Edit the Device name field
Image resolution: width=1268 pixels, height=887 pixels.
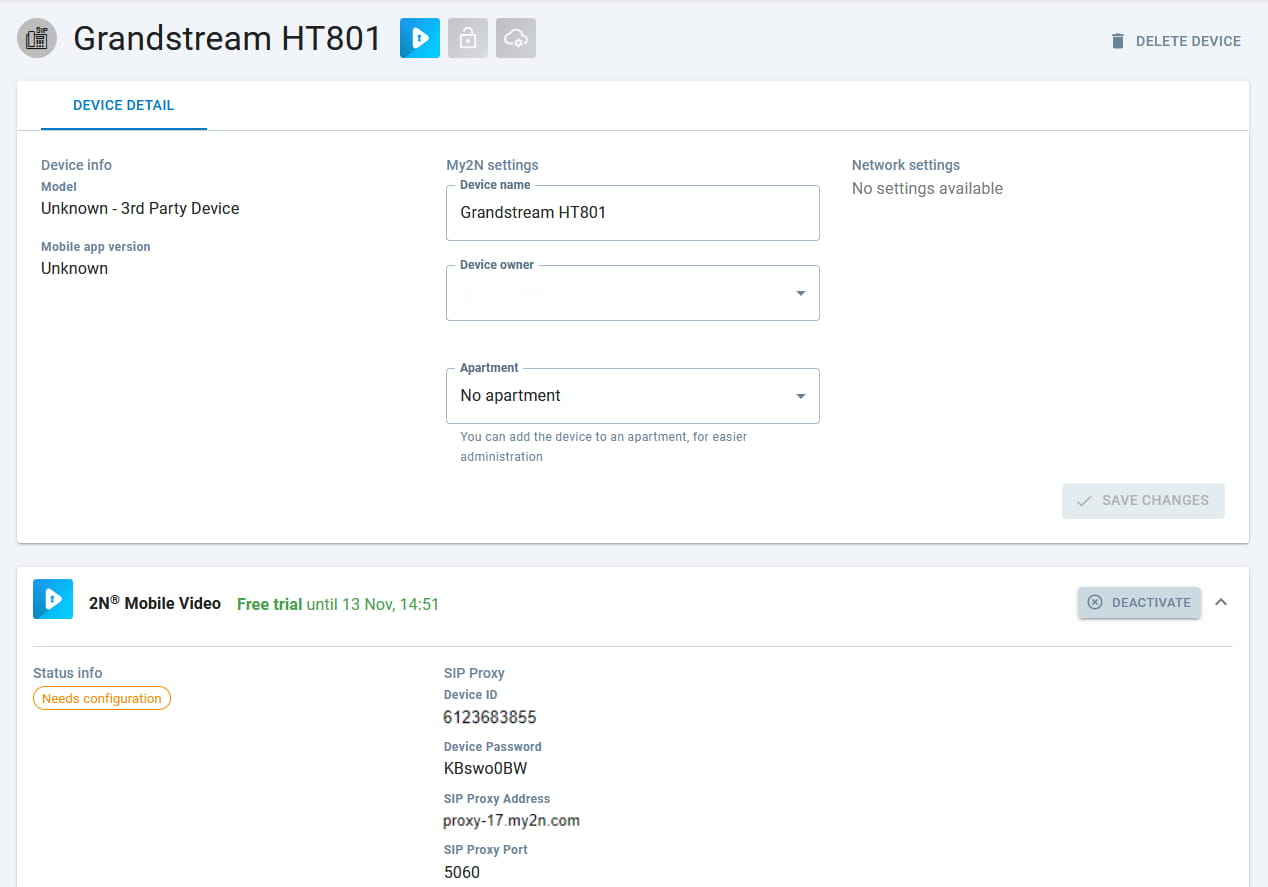tap(633, 212)
